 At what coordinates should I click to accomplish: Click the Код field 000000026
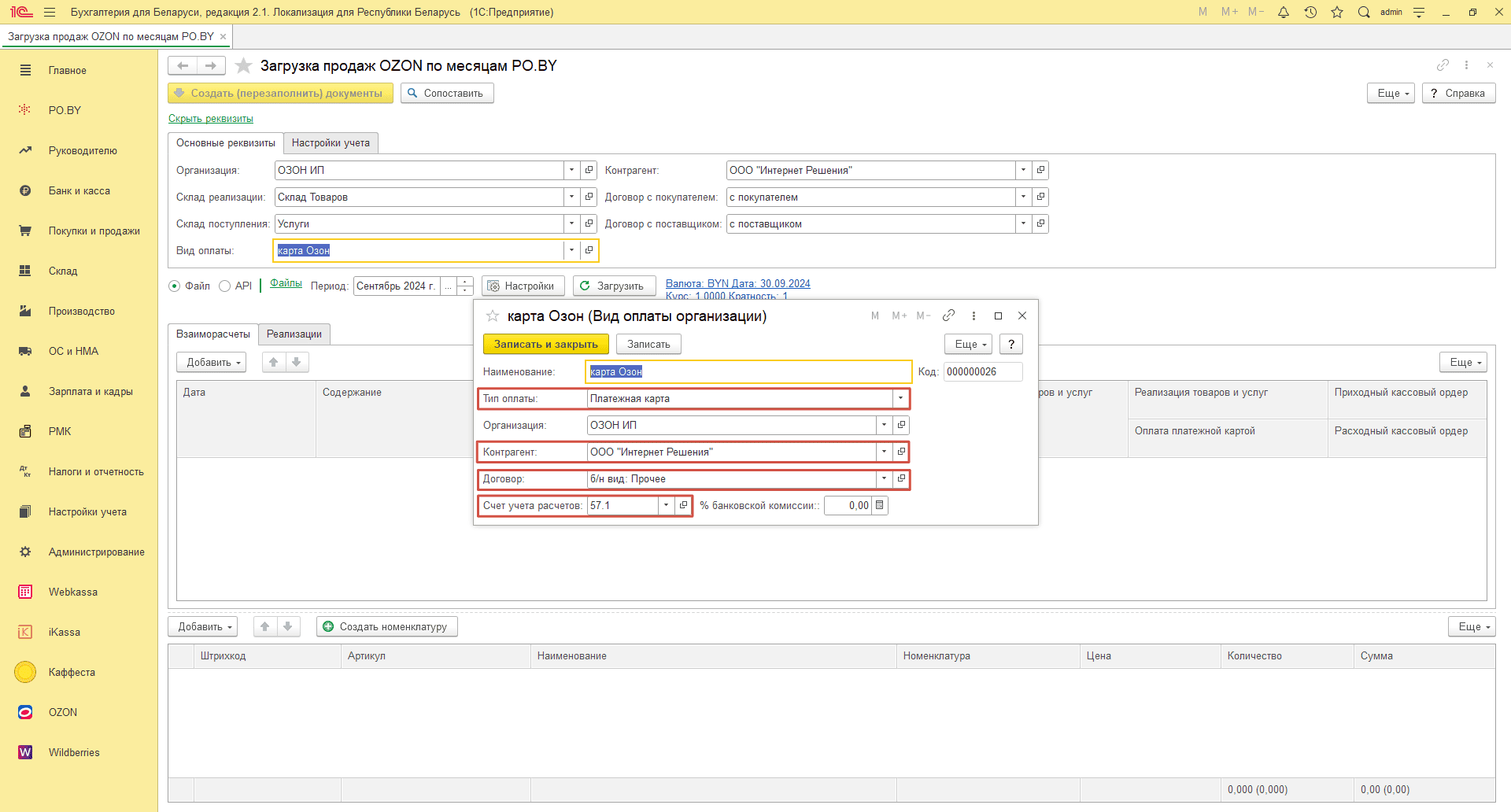(983, 371)
